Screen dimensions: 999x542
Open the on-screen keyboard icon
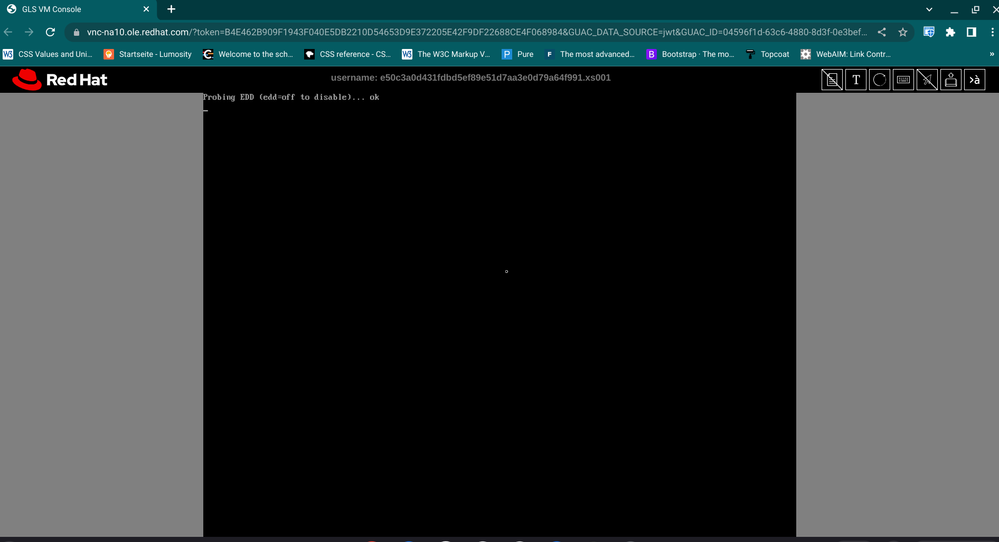(903, 80)
